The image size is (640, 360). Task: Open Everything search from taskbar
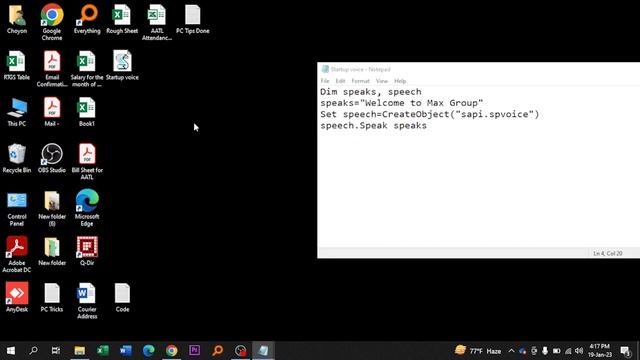coord(218,351)
